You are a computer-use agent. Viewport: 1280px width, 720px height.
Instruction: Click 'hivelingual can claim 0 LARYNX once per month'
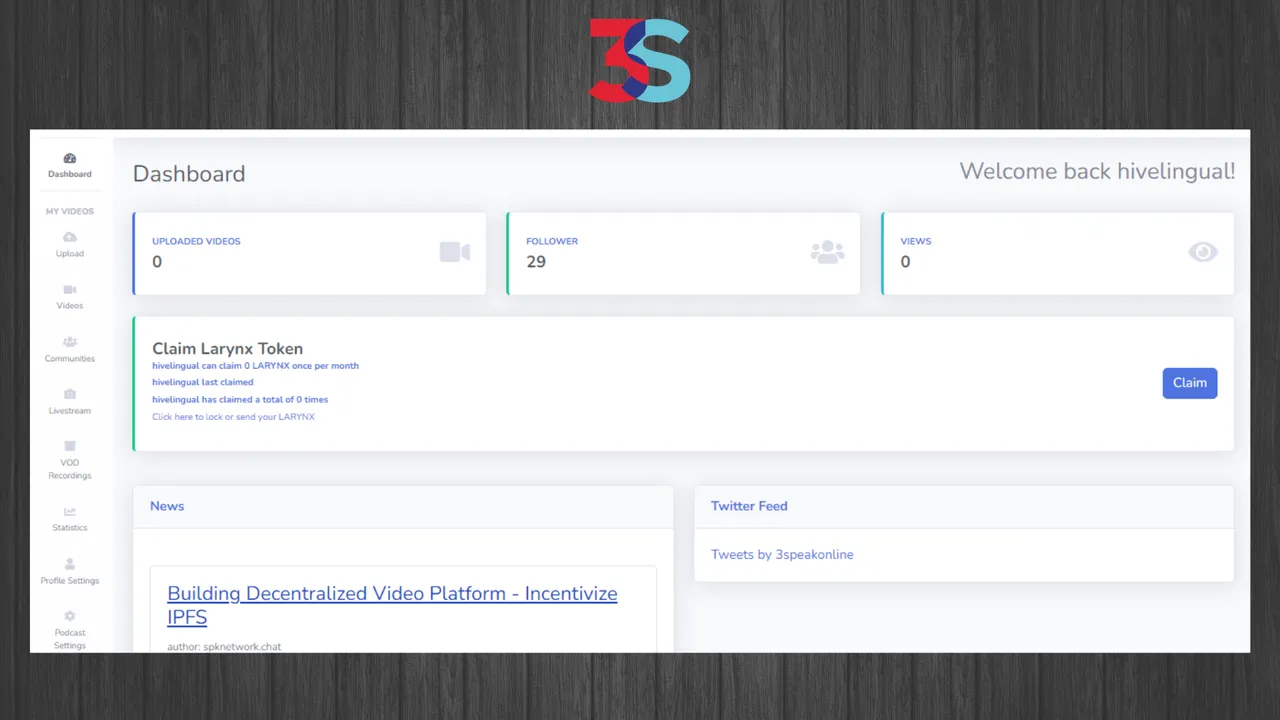(255, 366)
